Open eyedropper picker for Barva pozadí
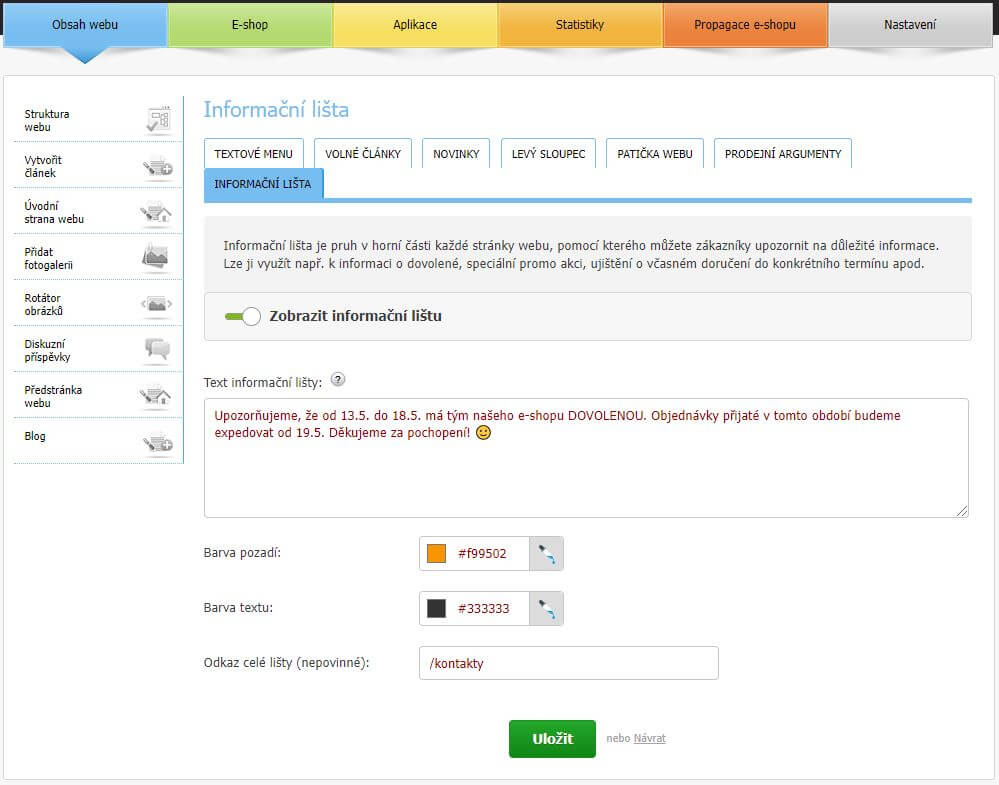 click(x=546, y=553)
